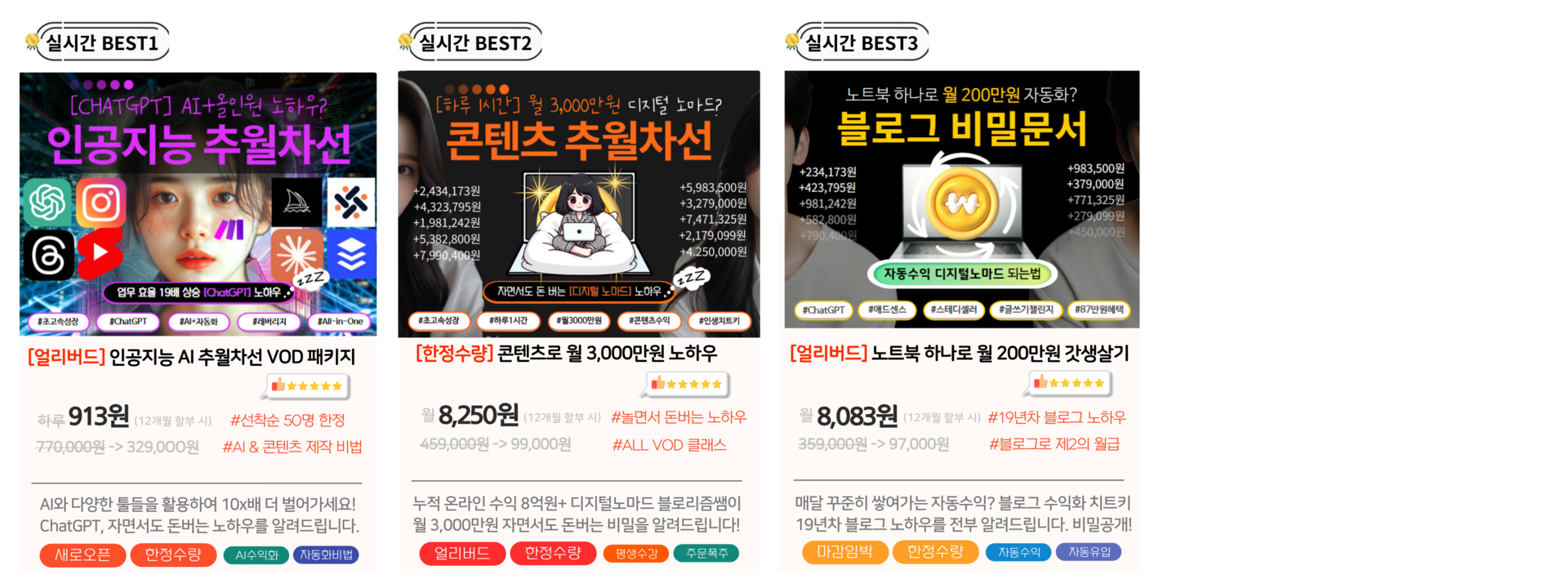Click the YouTube Shorts play icon
This screenshot has width=1568, height=588.
(100, 252)
